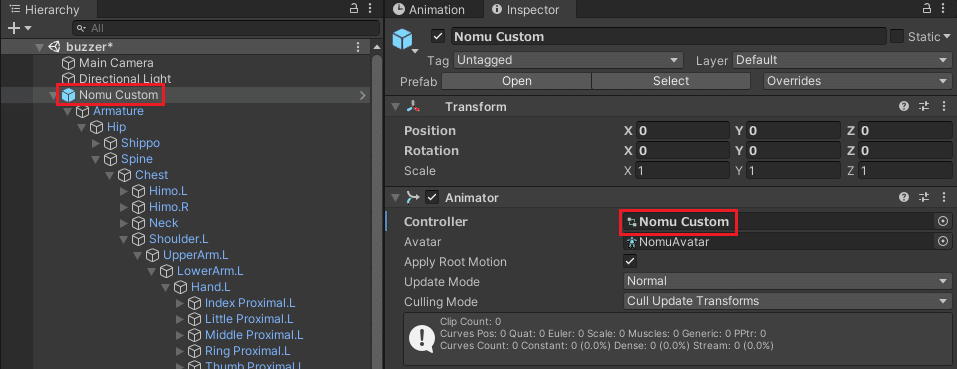Select Nomu Custom object in the hierarchy
This screenshot has width=957, height=369.
118,95
